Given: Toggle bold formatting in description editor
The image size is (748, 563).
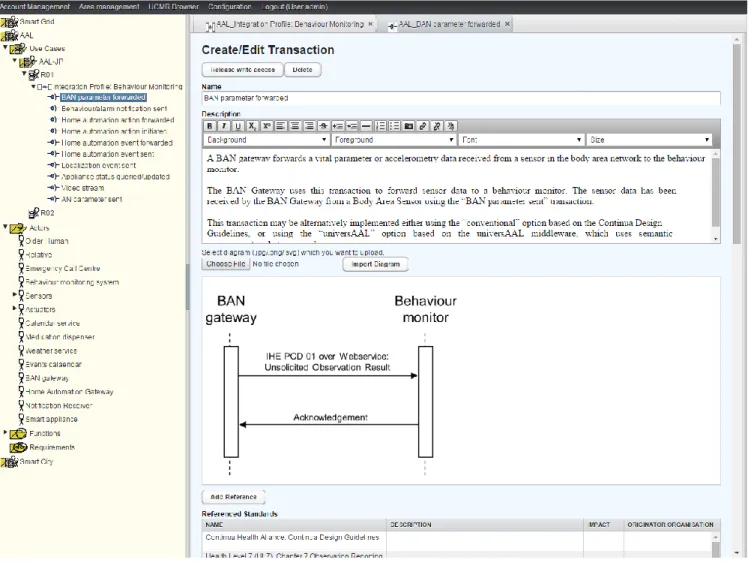Looking at the screenshot, I should pos(209,126).
